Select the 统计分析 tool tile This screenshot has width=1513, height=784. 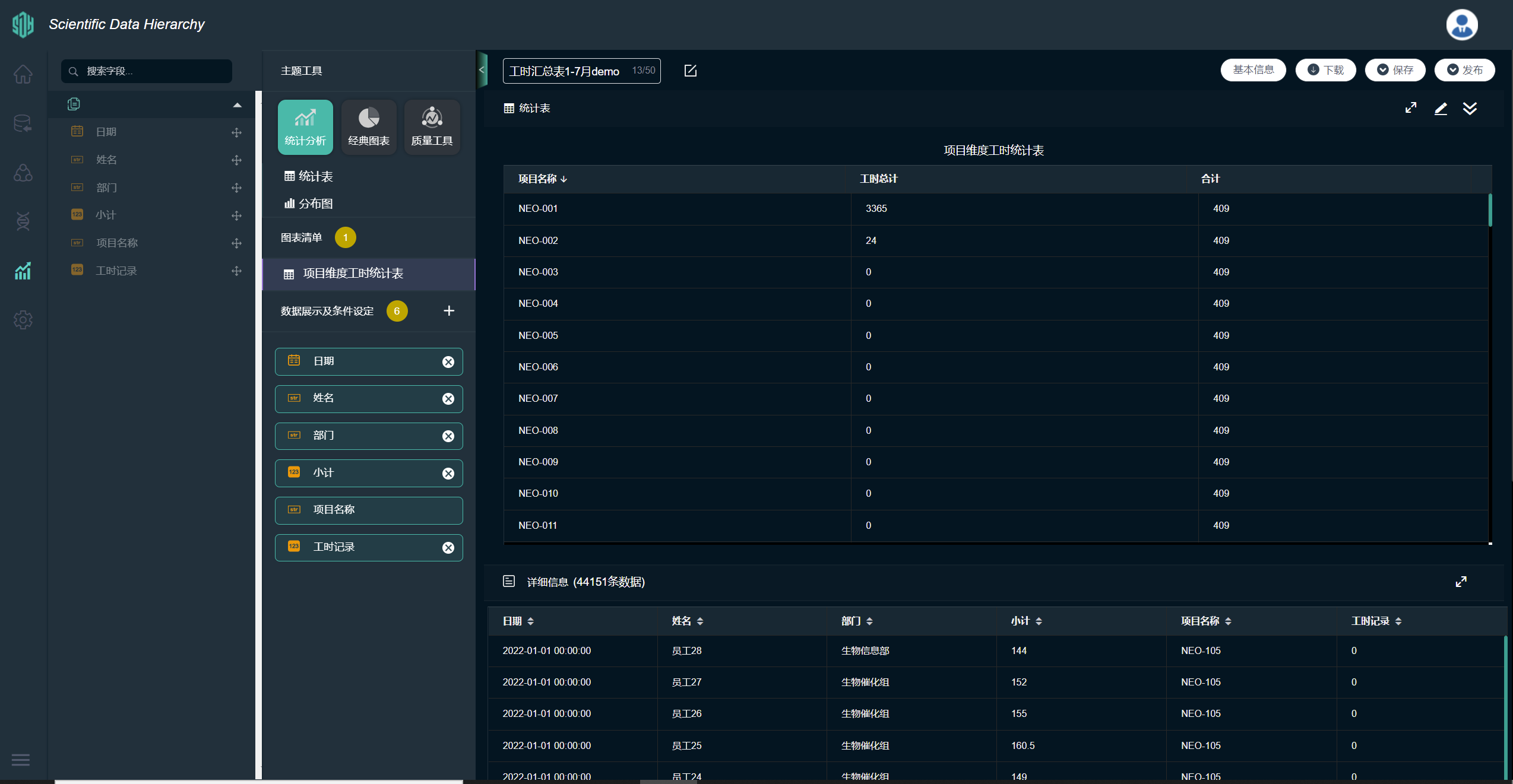305,127
